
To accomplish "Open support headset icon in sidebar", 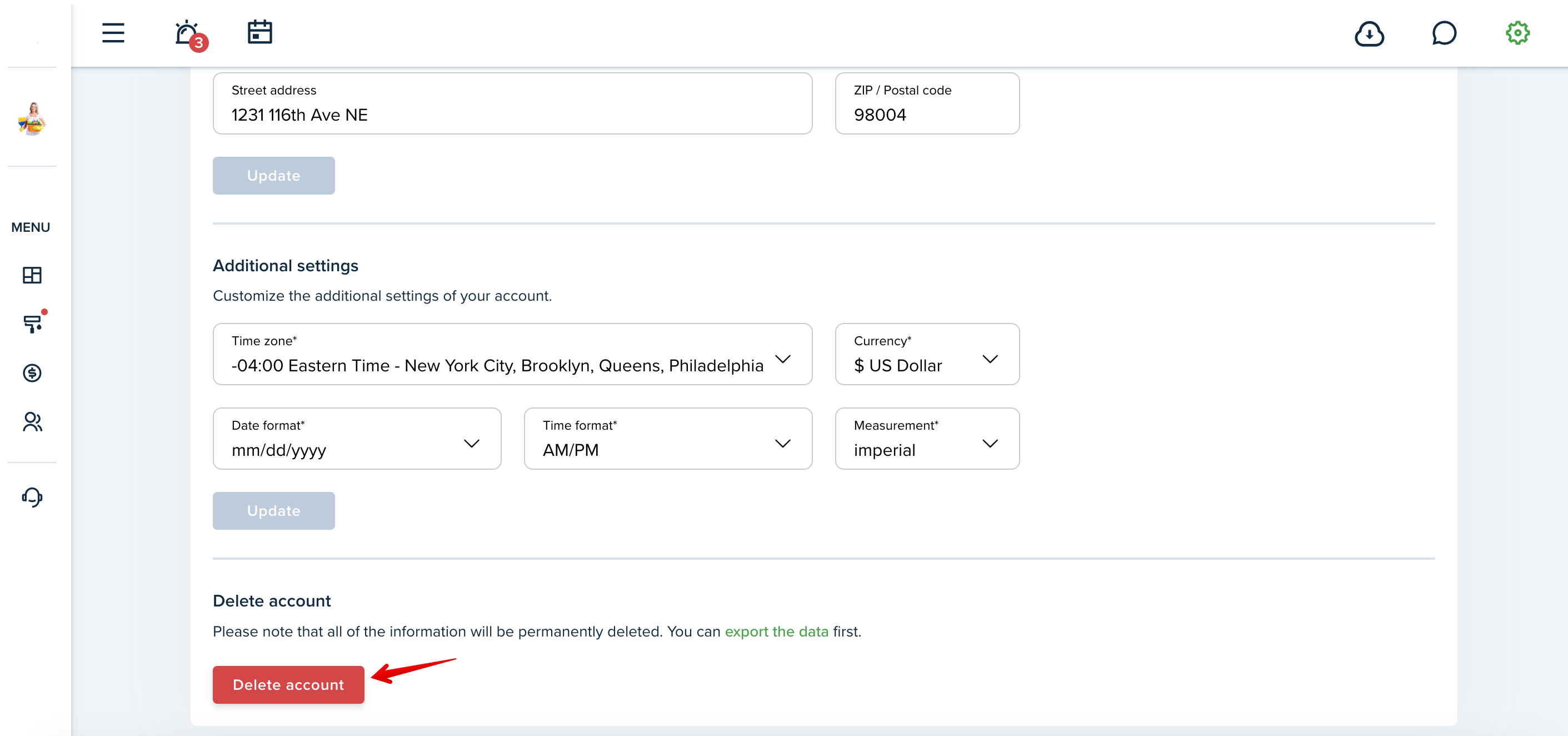I will [32, 497].
